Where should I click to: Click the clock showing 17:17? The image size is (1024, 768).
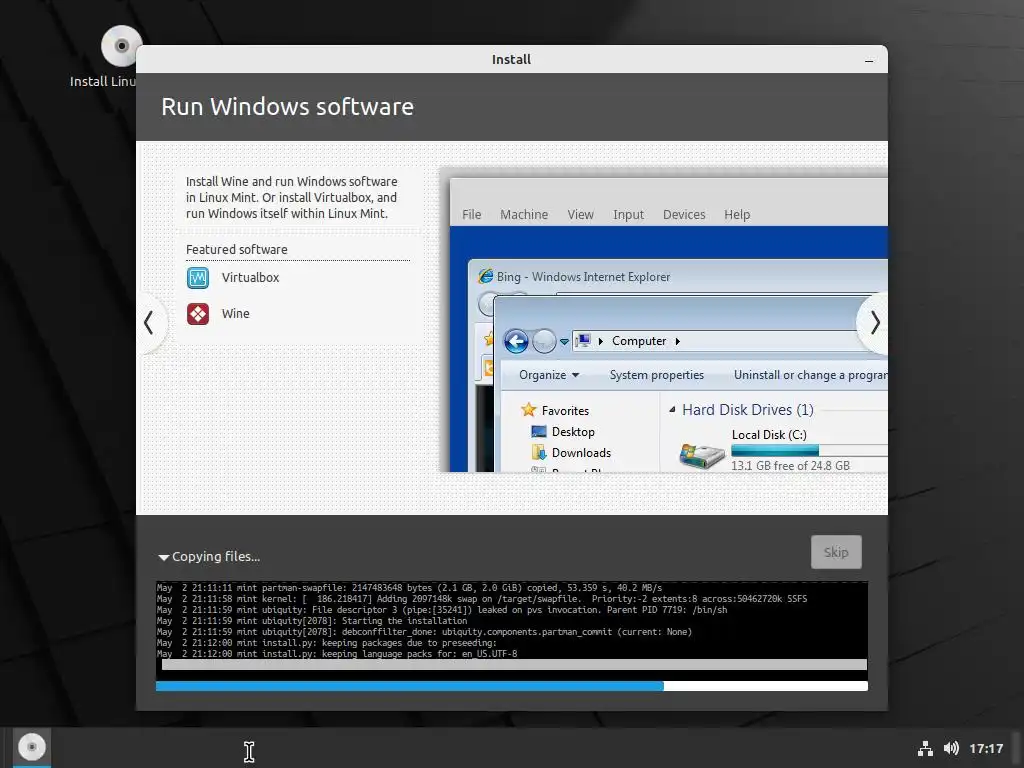[x=985, y=748]
